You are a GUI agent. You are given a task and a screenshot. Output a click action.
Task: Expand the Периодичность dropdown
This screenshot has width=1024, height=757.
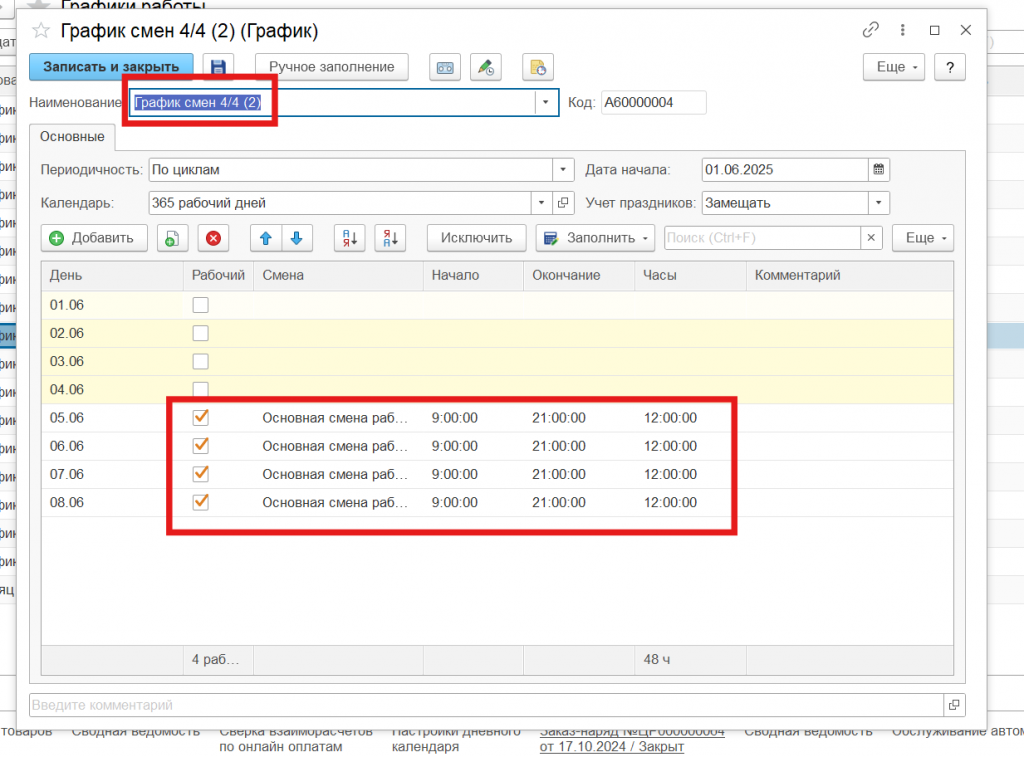click(564, 170)
